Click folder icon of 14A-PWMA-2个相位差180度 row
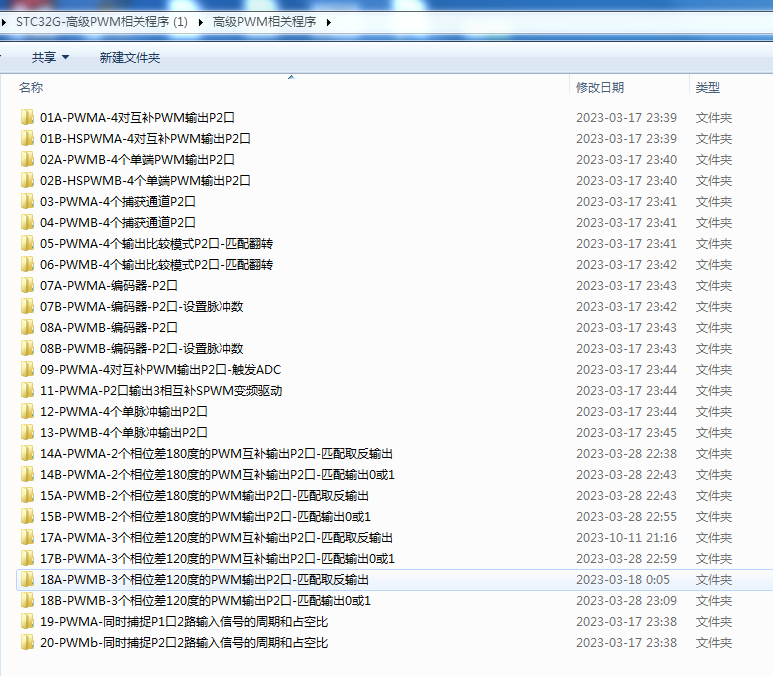Image resolution: width=773 pixels, height=676 pixels. [x=28, y=454]
